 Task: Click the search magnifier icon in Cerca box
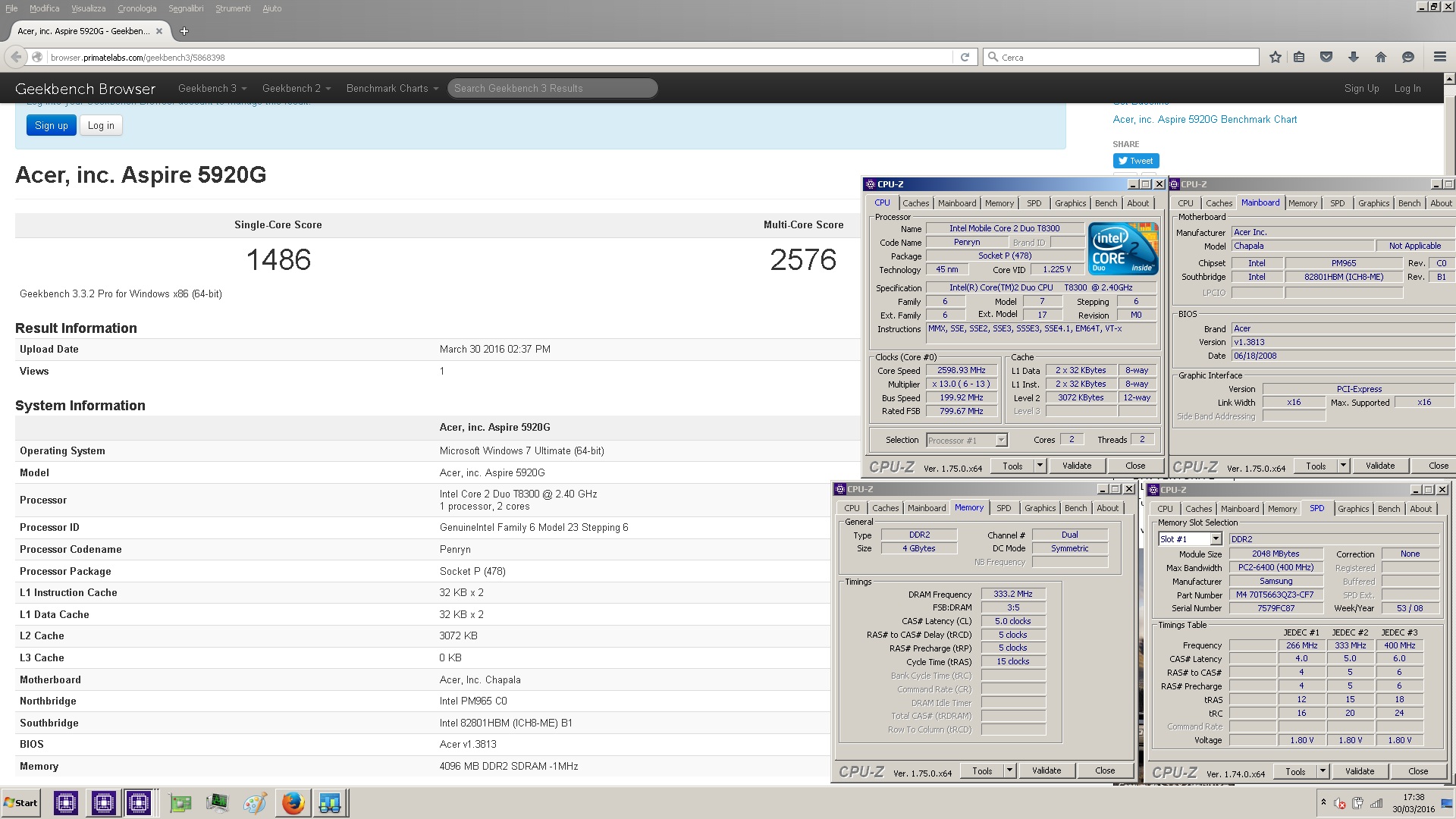click(x=993, y=57)
